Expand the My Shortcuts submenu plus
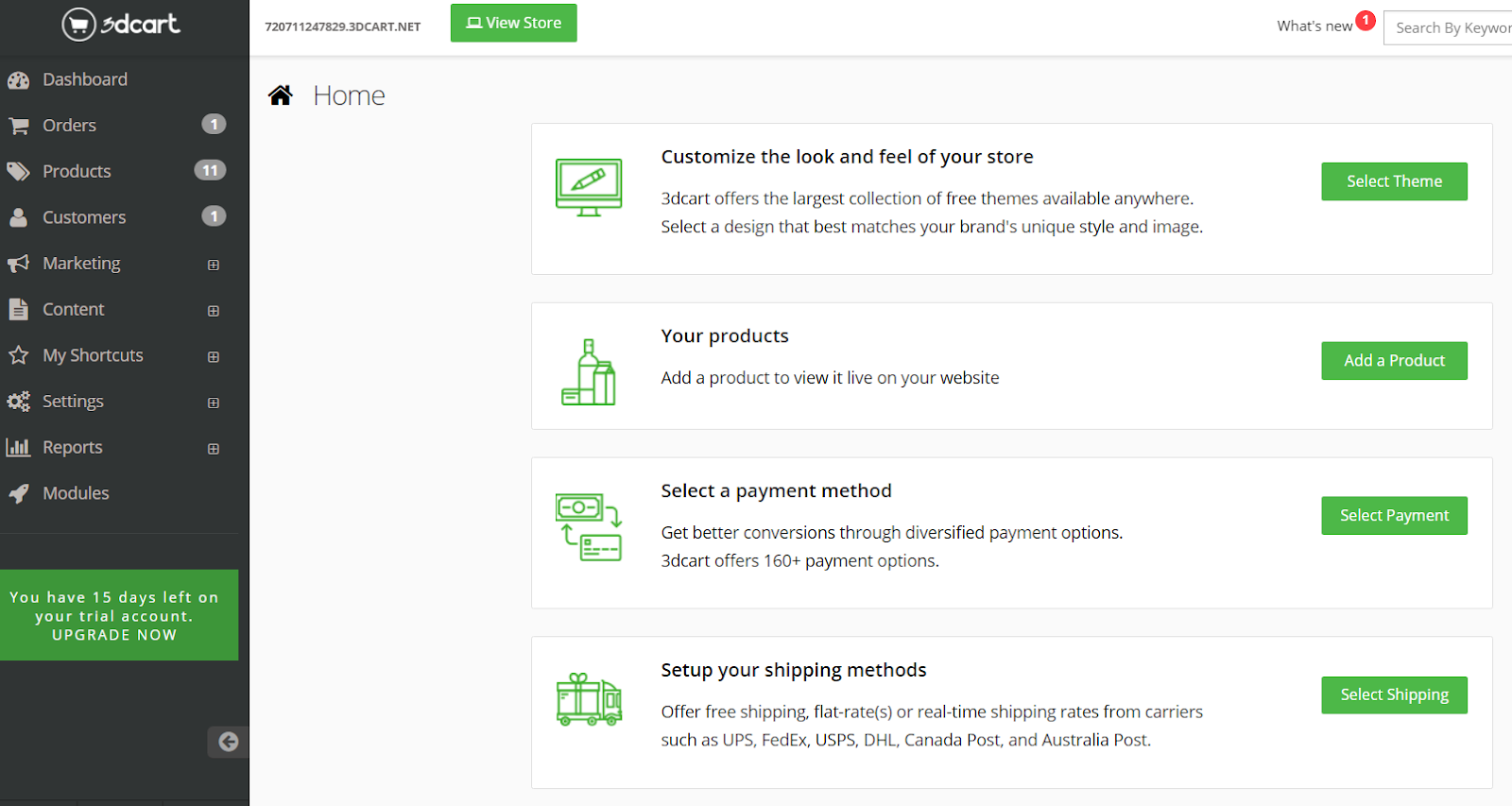The image size is (1512, 806). tap(214, 357)
